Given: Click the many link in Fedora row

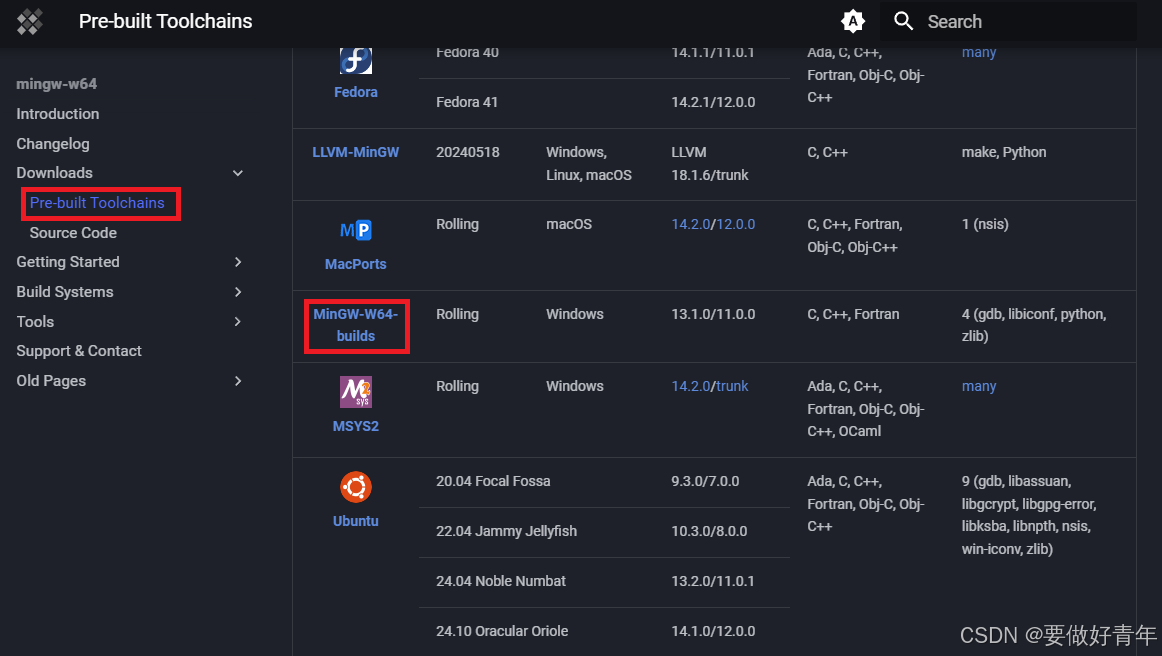Looking at the screenshot, I should (979, 53).
